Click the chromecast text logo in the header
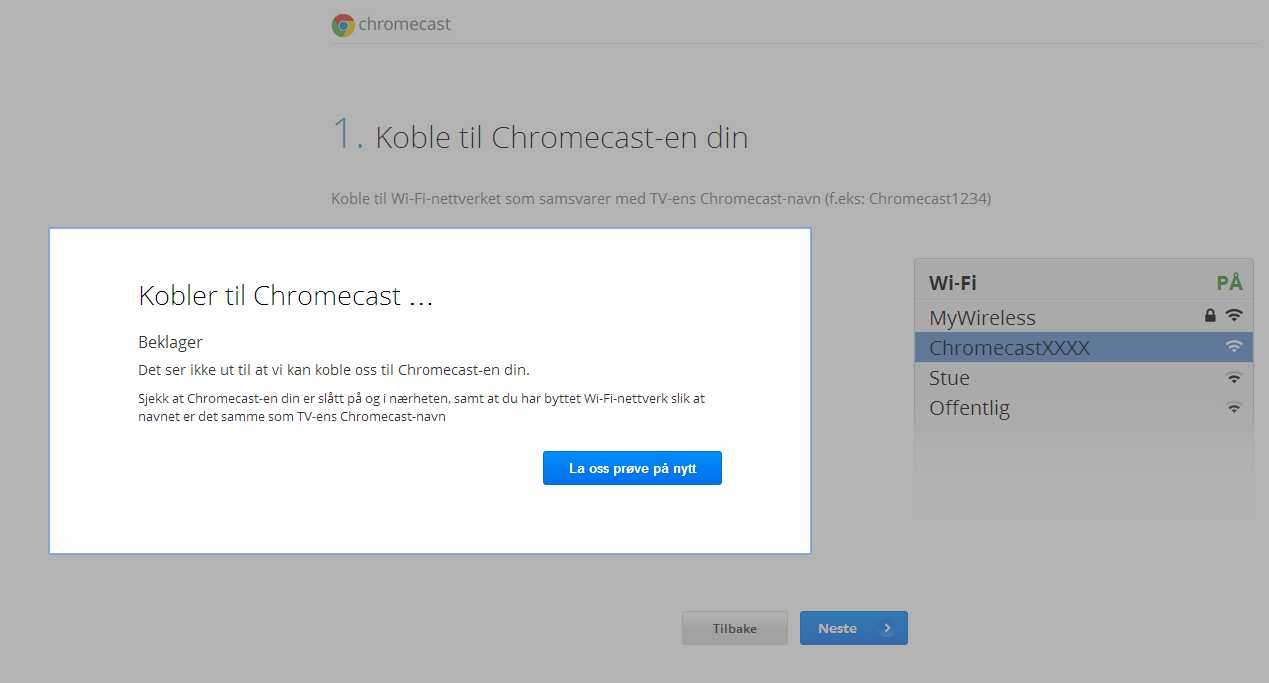This screenshot has height=683, width=1269. 404,24
